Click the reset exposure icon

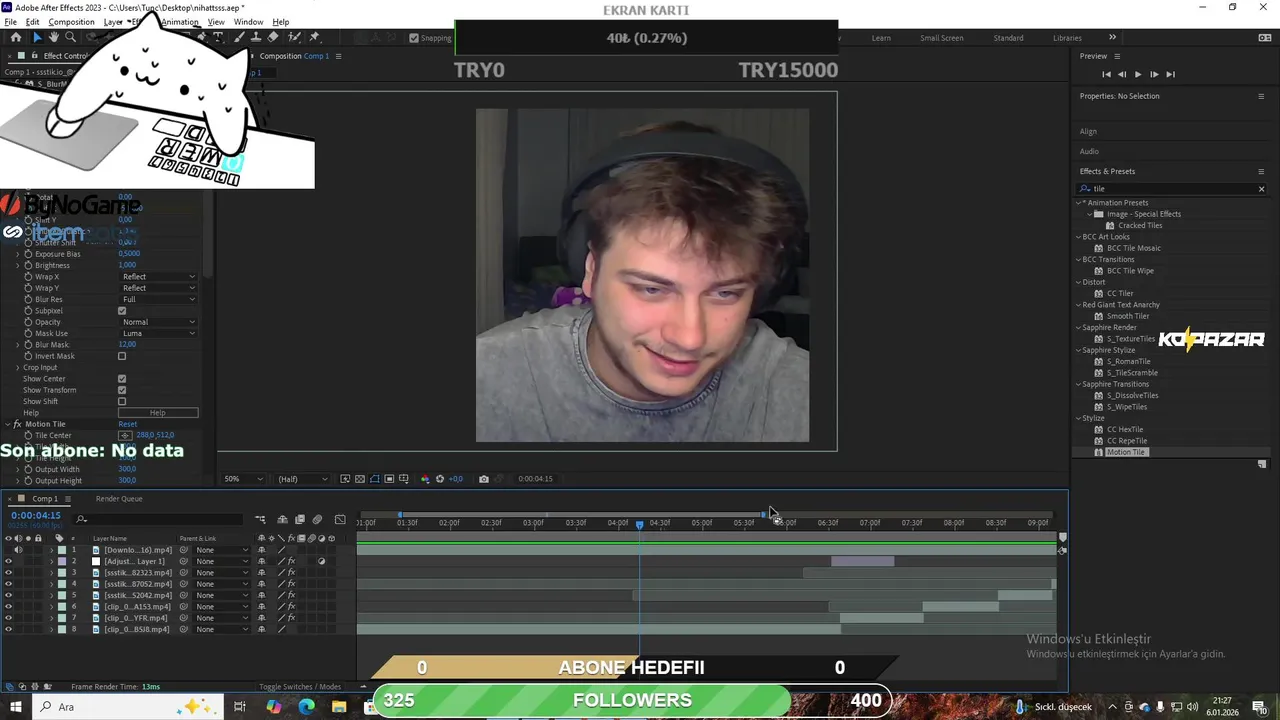pos(440,479)
